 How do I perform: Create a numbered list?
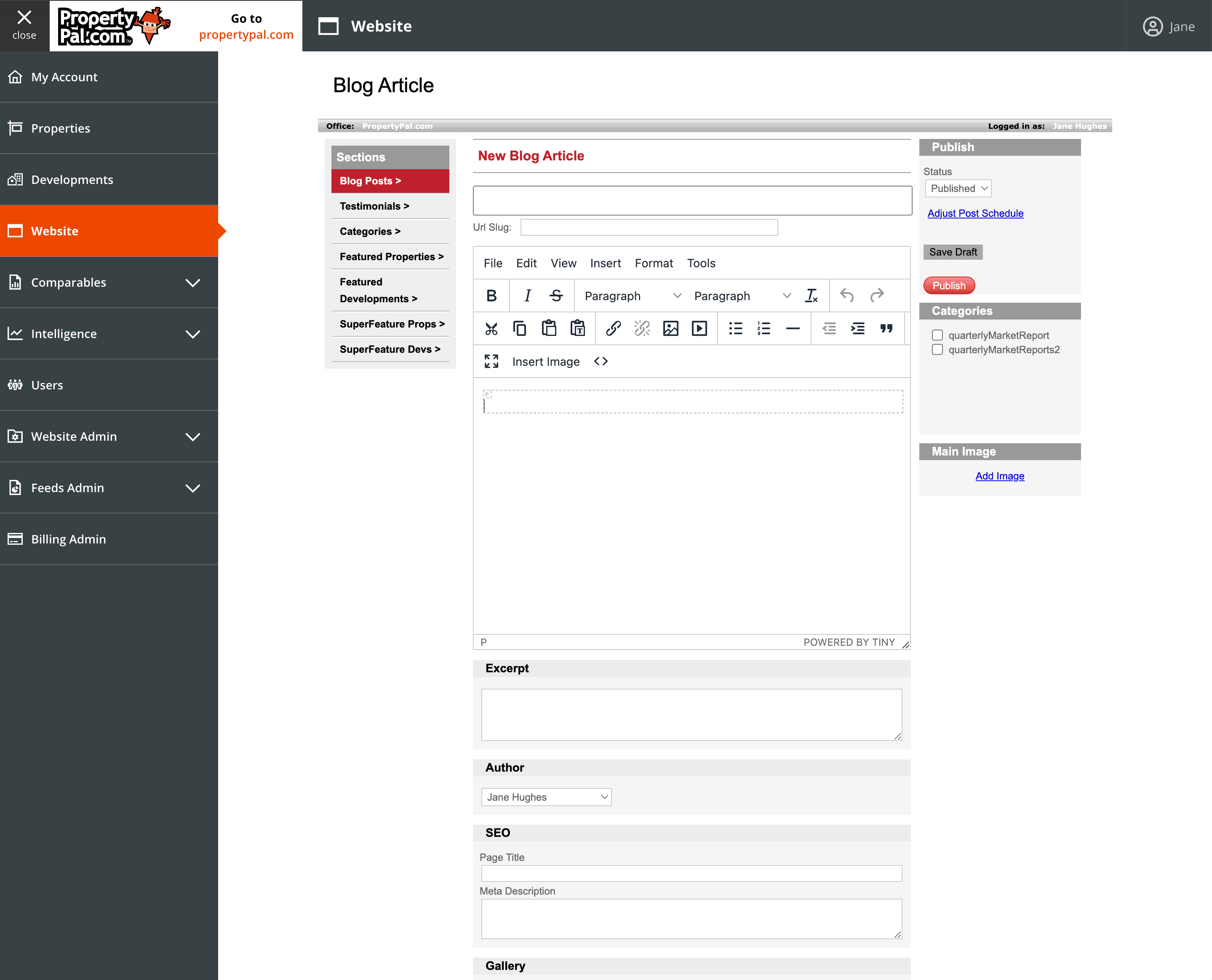coord(764,328)
